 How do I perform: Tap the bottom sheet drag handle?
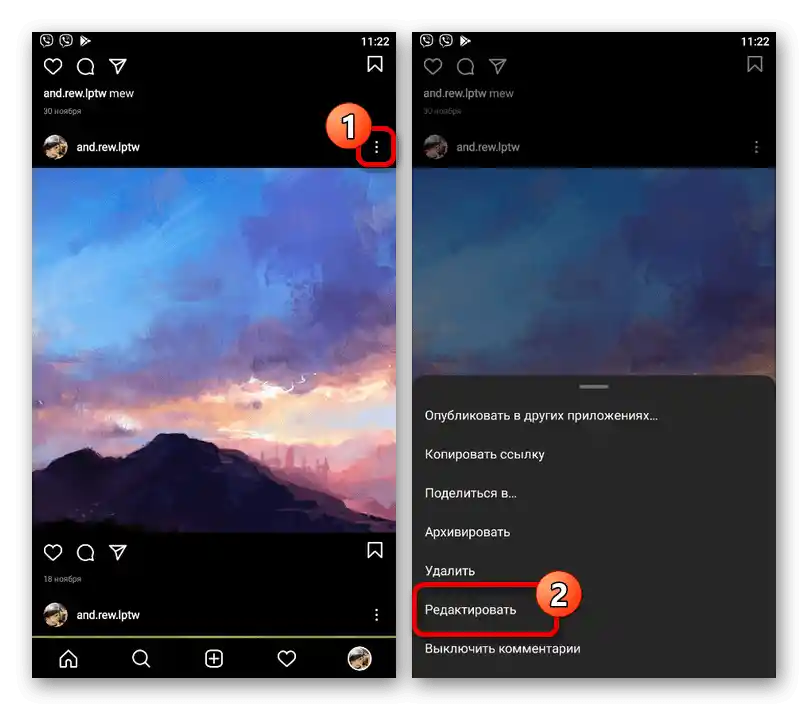[x=594, y=386]
